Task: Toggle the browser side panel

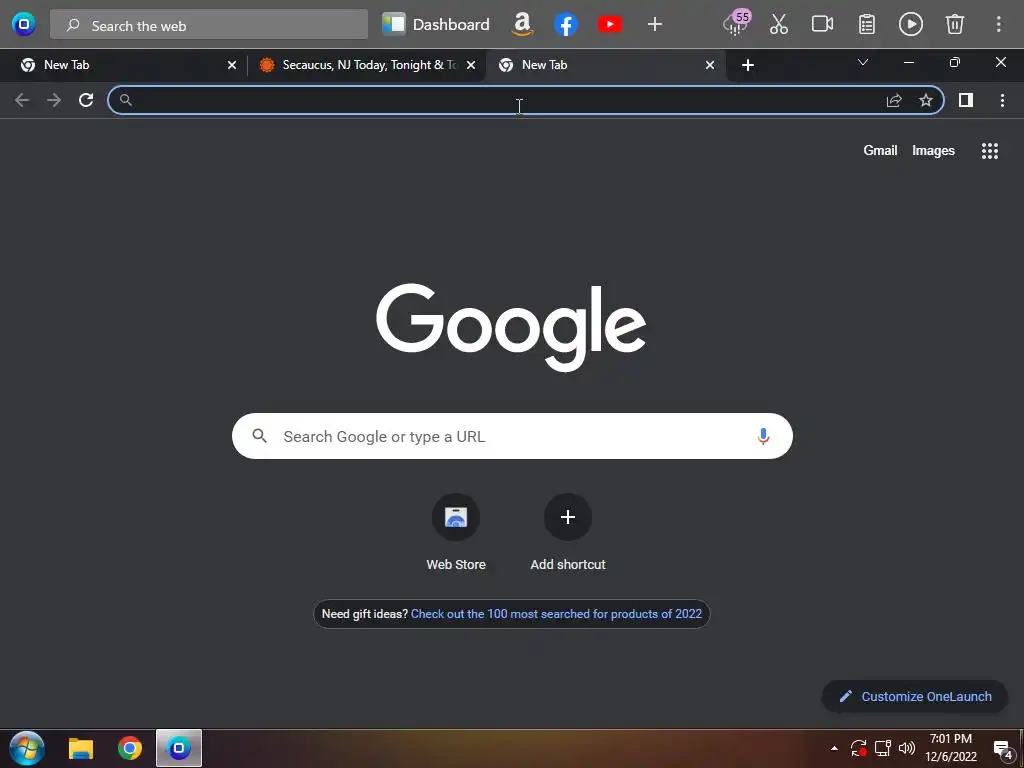Action: click(966, 100)
